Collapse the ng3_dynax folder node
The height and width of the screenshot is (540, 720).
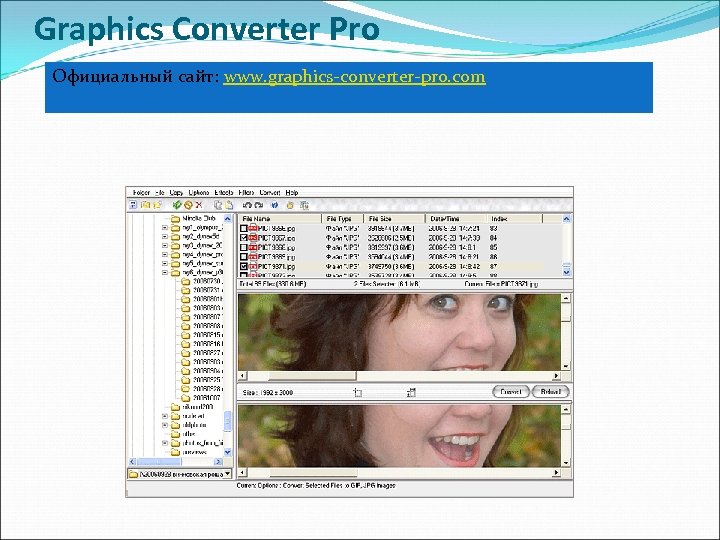165,246
